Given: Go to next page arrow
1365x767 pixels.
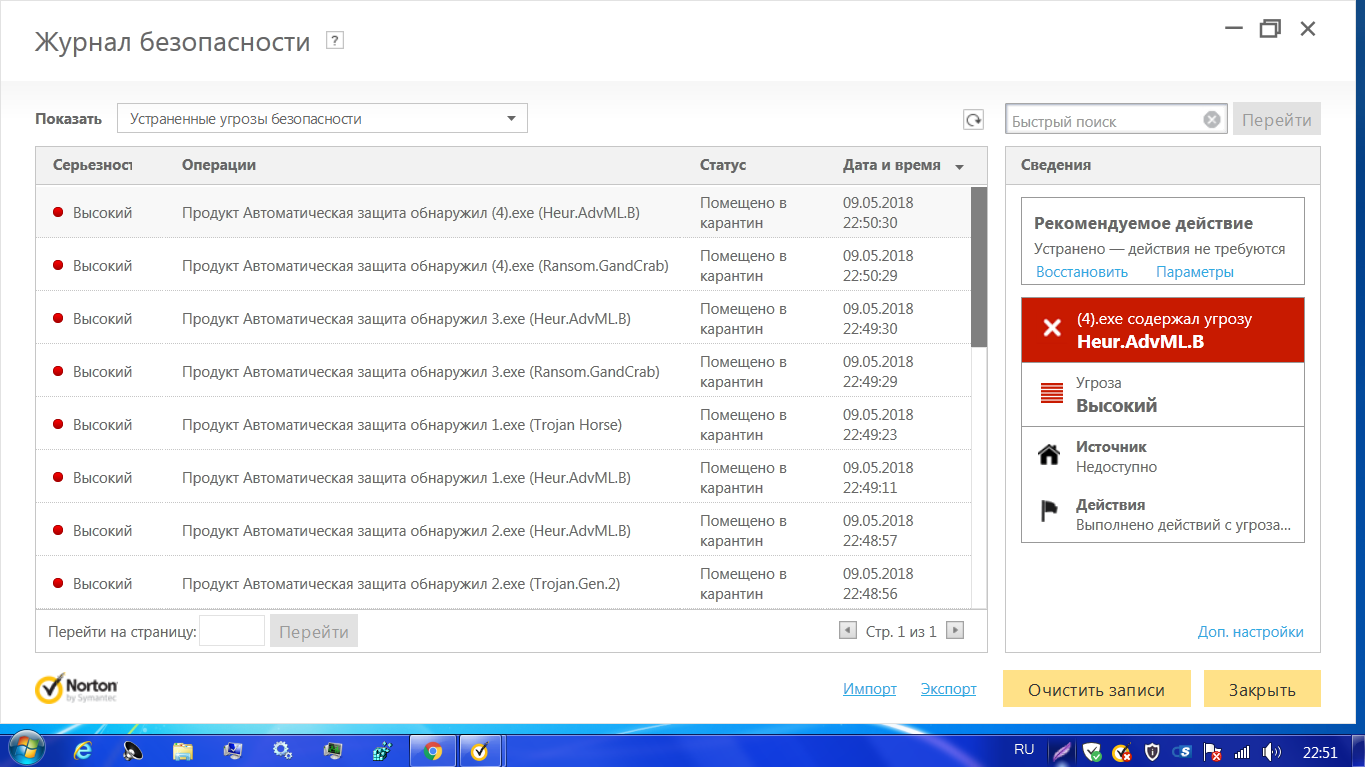Looking at the screenshot, I should (x=955, y=631).
